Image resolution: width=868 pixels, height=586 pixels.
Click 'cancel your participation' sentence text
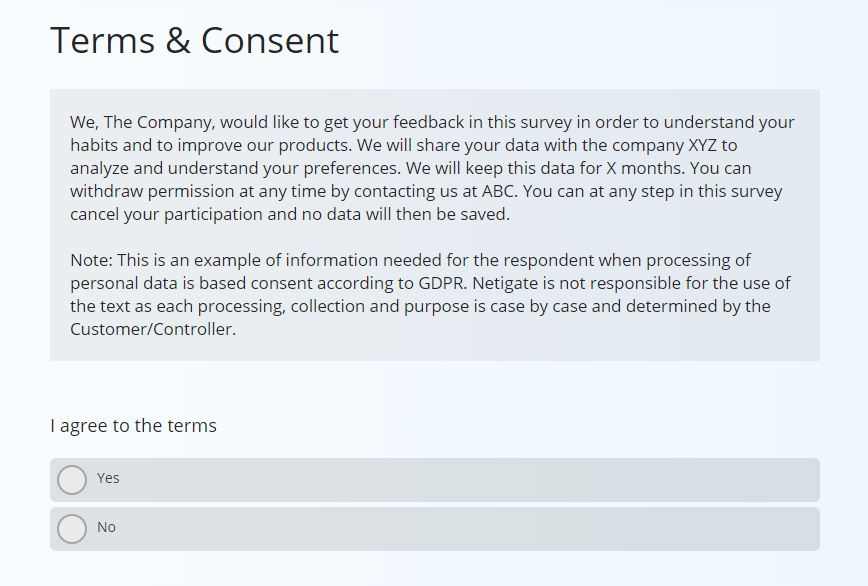coord(166,214)
